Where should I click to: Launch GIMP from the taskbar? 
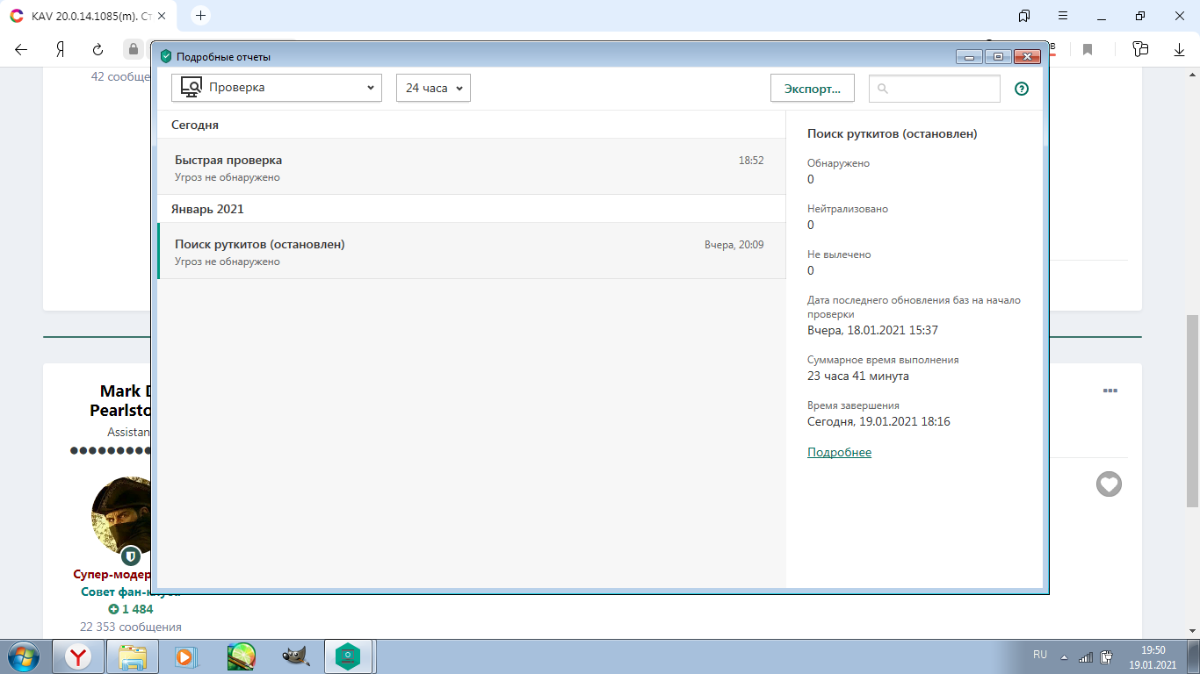click(x=294, y=656)
